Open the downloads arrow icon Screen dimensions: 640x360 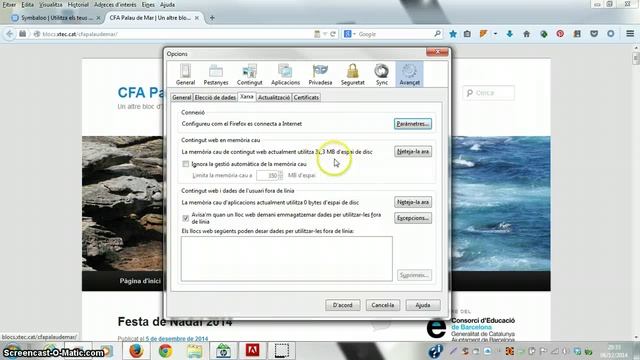coord(510,34)
